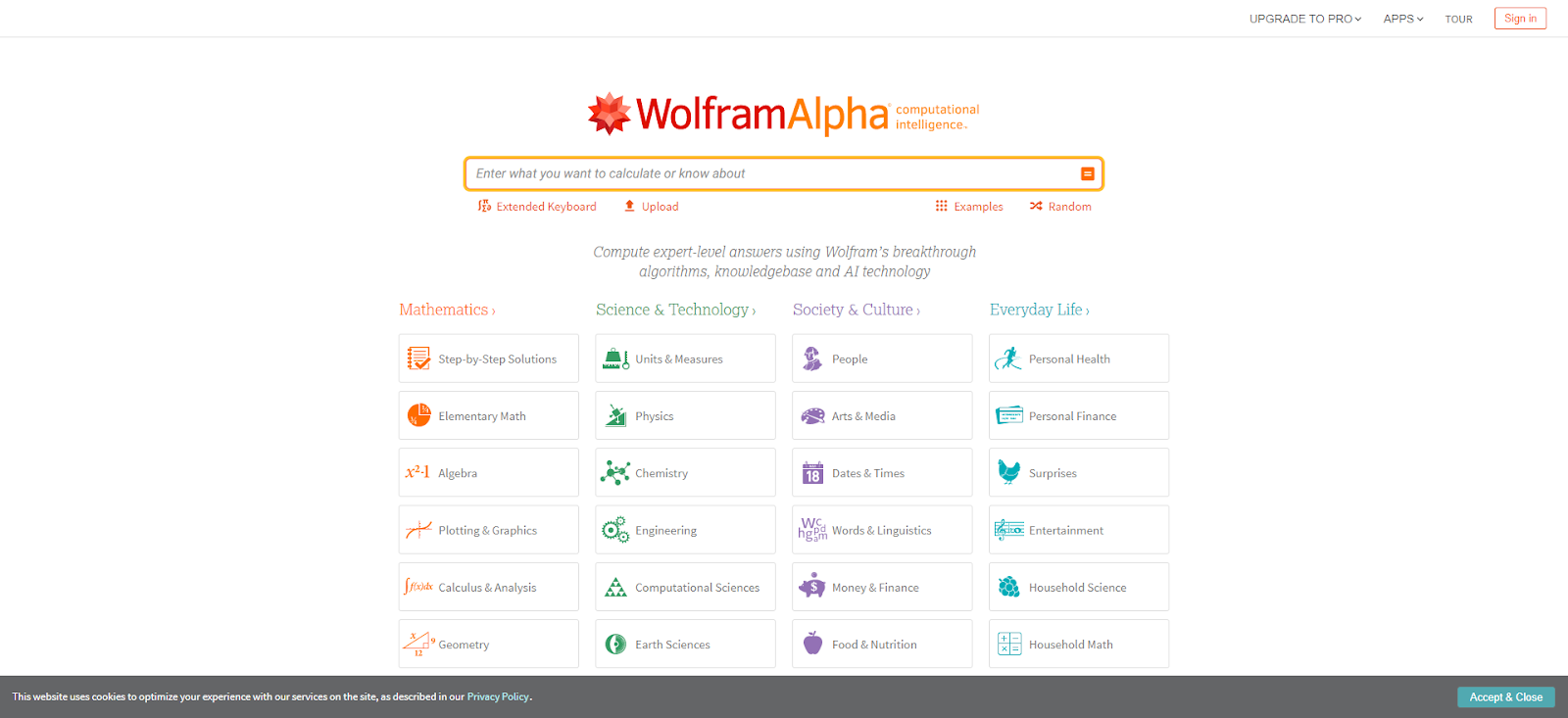
Task: Open the Extended Keyboard option
Action: click(537, 207)
